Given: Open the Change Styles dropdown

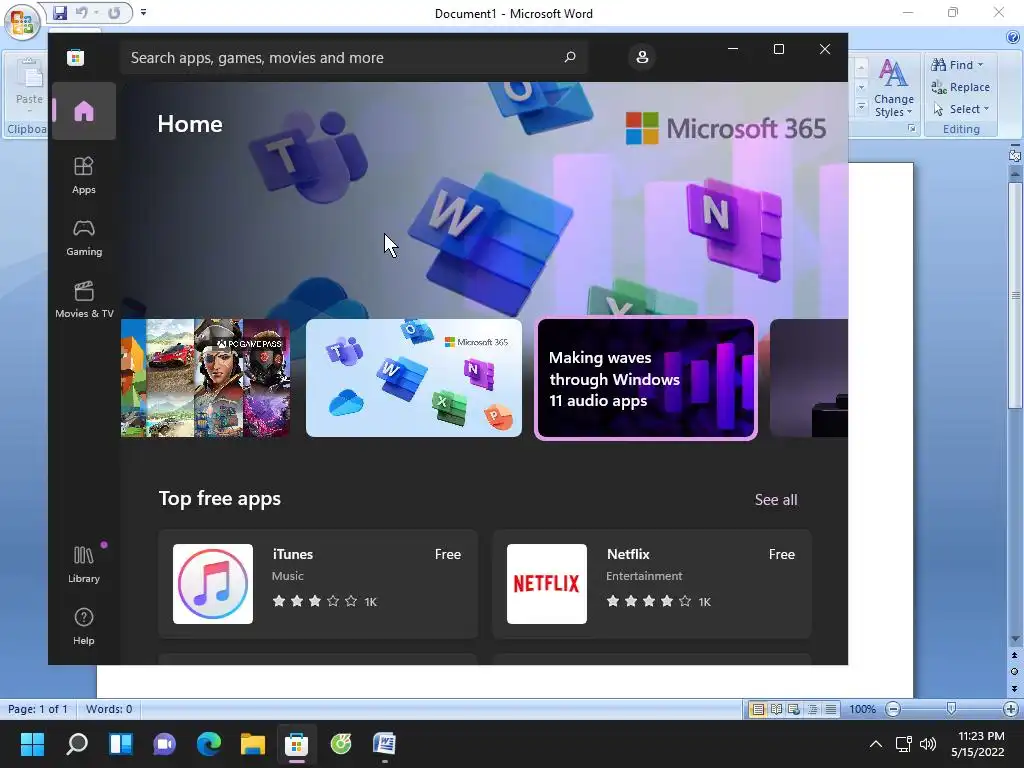Looking at the screenshot, I should [893, 87].
